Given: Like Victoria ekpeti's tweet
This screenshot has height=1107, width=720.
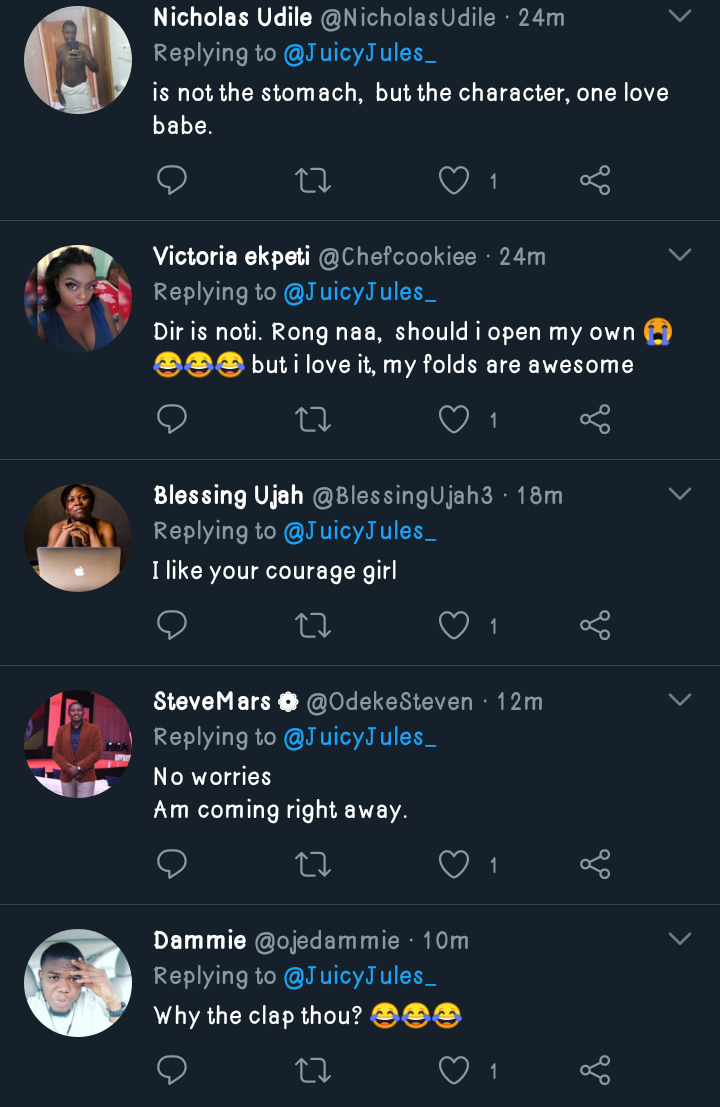Looking at the screenshot, I should point(455,420).
